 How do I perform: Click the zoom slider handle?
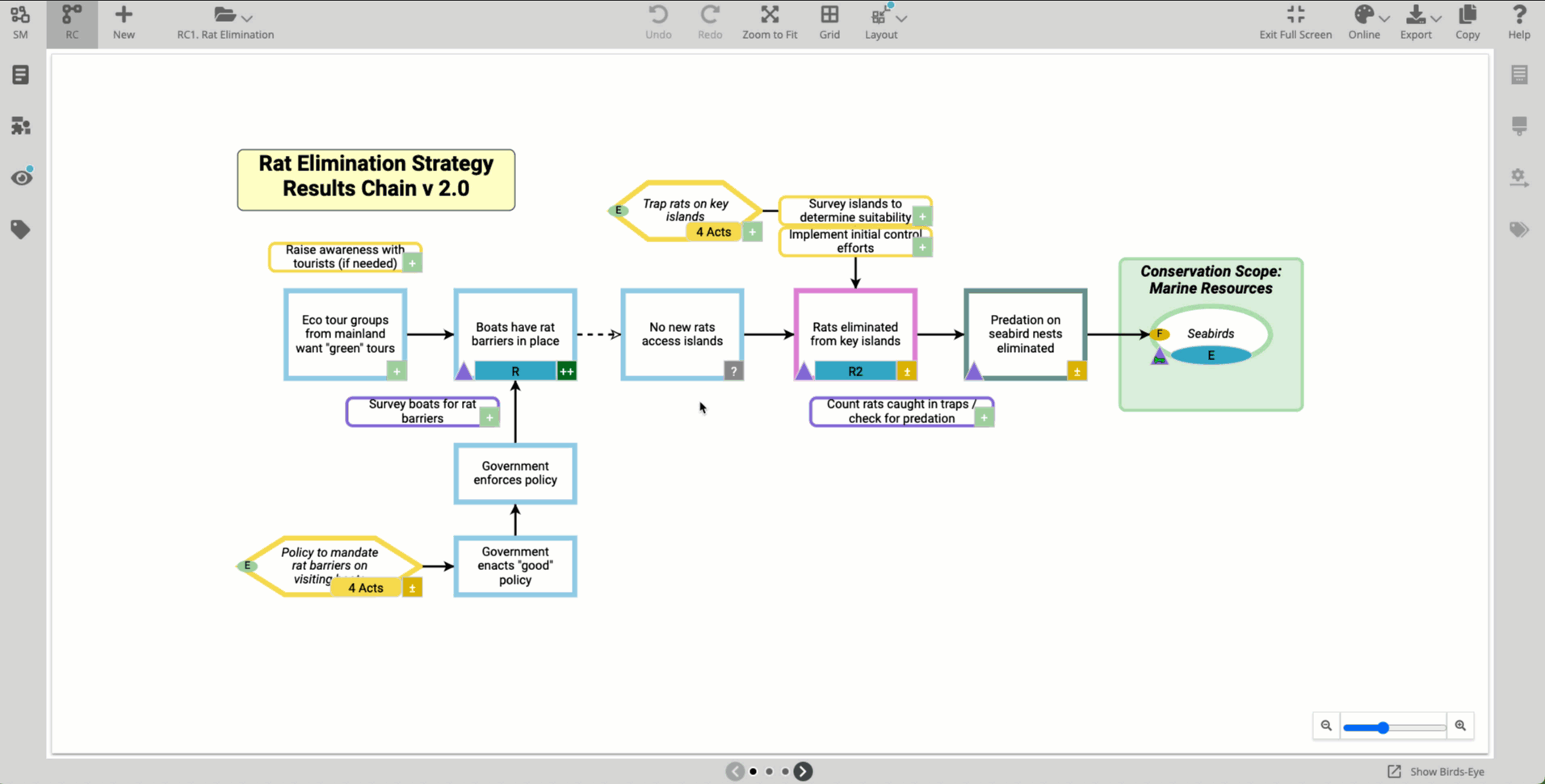[1383, 727]
